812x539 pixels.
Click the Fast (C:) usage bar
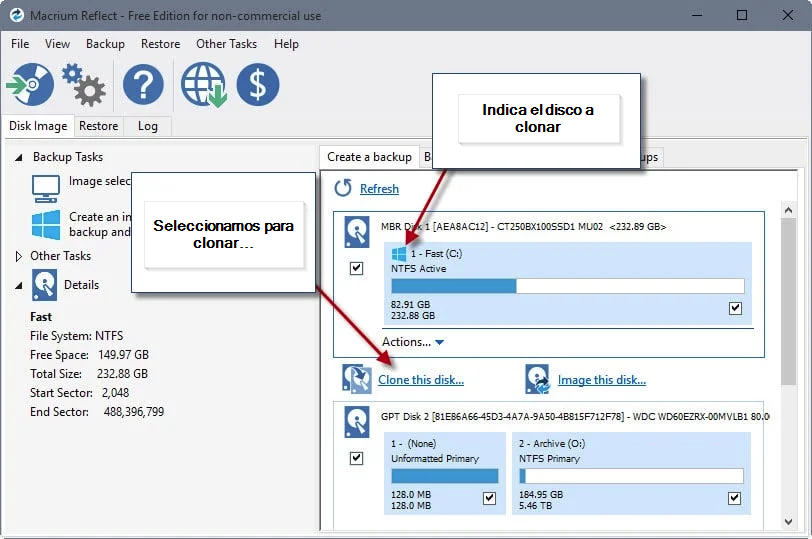568,286
